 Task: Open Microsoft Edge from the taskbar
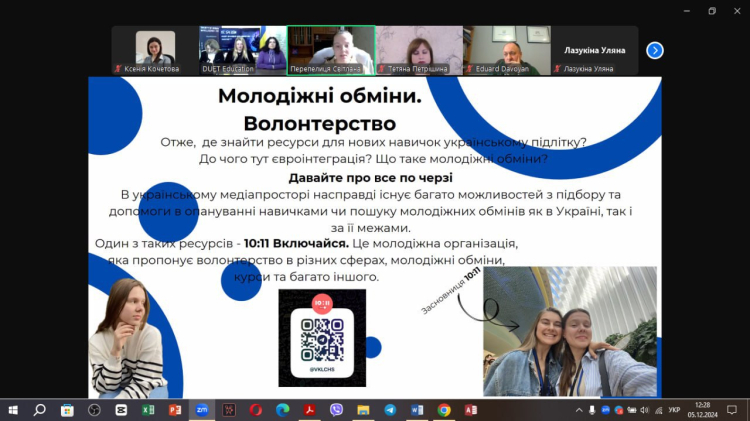[283, 409]
